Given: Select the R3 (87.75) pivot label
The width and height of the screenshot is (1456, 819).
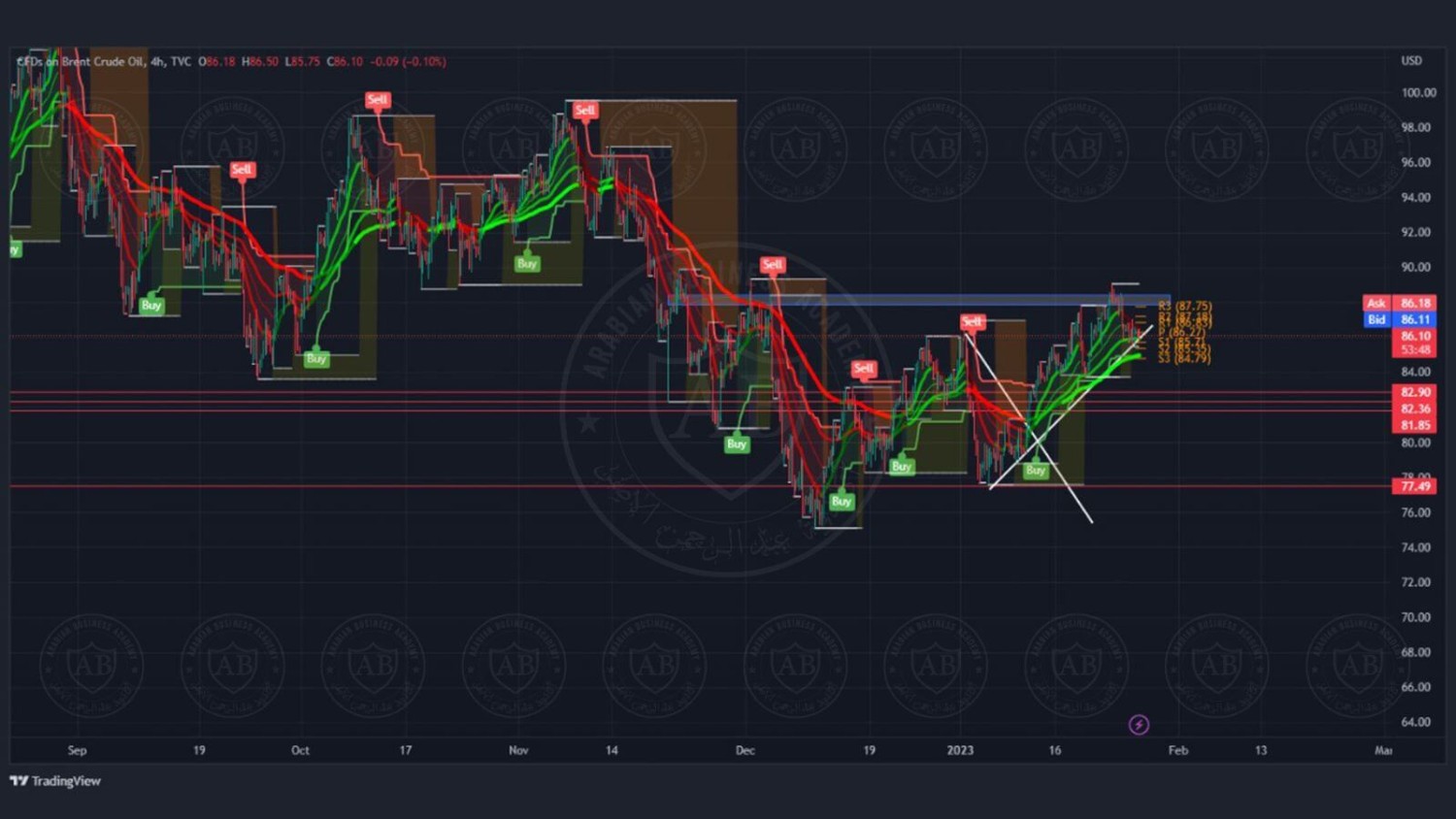Looking at the screenshot, I should coord(1184,306).
